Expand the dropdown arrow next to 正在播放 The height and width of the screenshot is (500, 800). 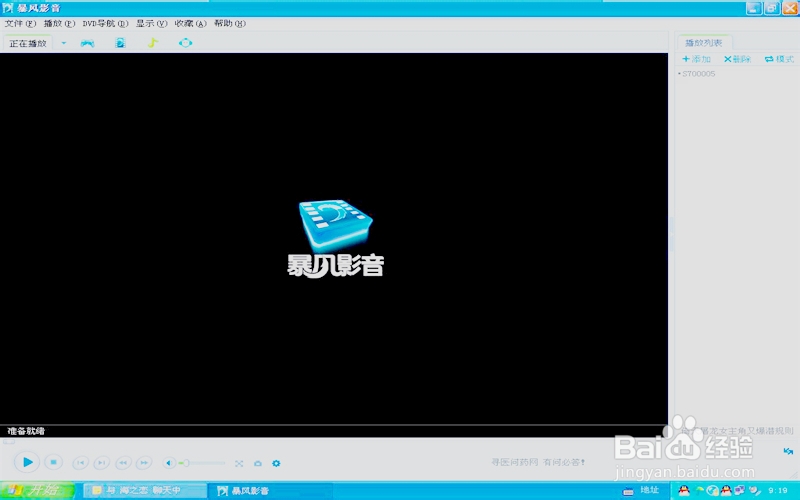[64, 43]
